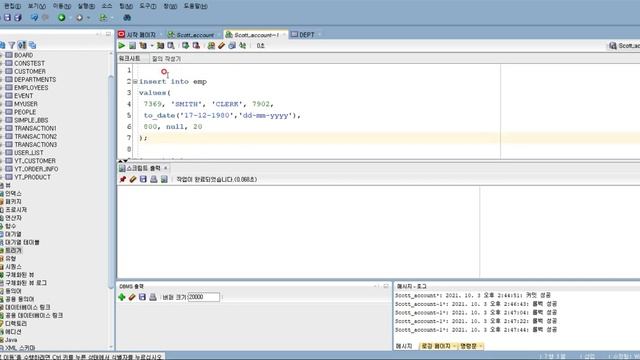Collapse the insert statement fold marker
The image size is (640, 360).
[135, 82]
